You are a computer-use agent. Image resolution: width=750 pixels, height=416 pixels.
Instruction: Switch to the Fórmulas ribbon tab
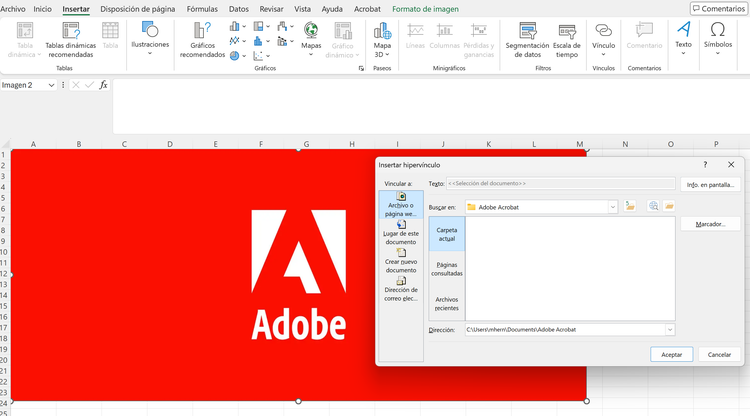[x=203, y=8]
